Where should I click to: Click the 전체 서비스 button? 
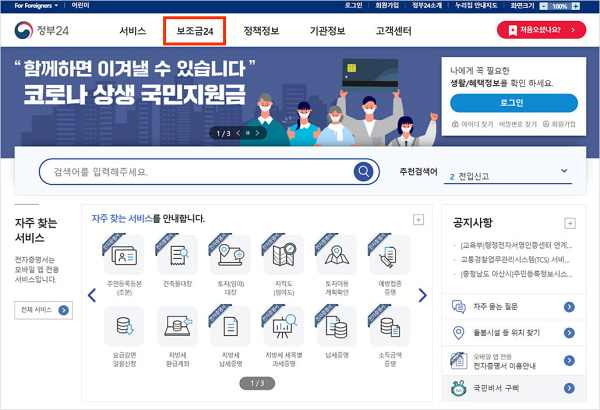(43, 310)
